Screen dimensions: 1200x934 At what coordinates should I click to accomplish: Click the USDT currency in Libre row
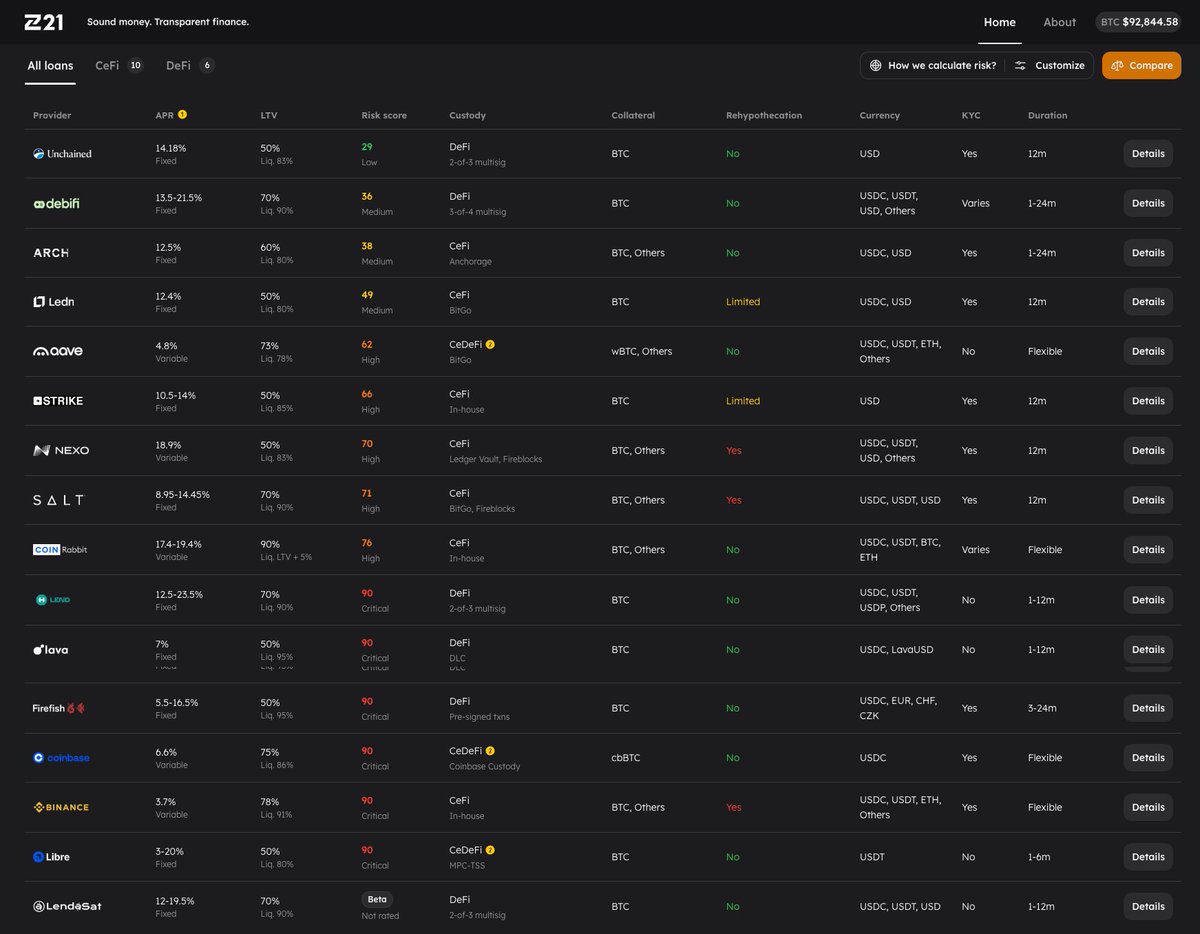click(x=872, y=857)
